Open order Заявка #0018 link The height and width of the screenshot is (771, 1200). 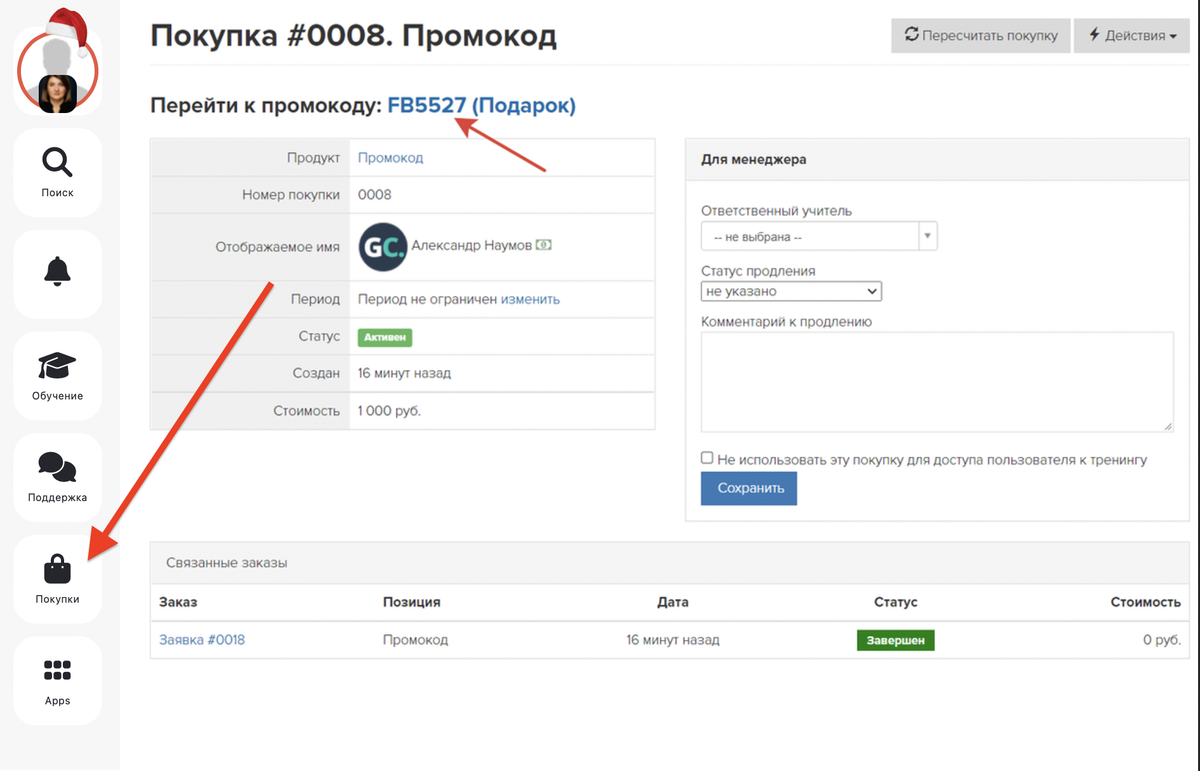(x=202, y=640)
